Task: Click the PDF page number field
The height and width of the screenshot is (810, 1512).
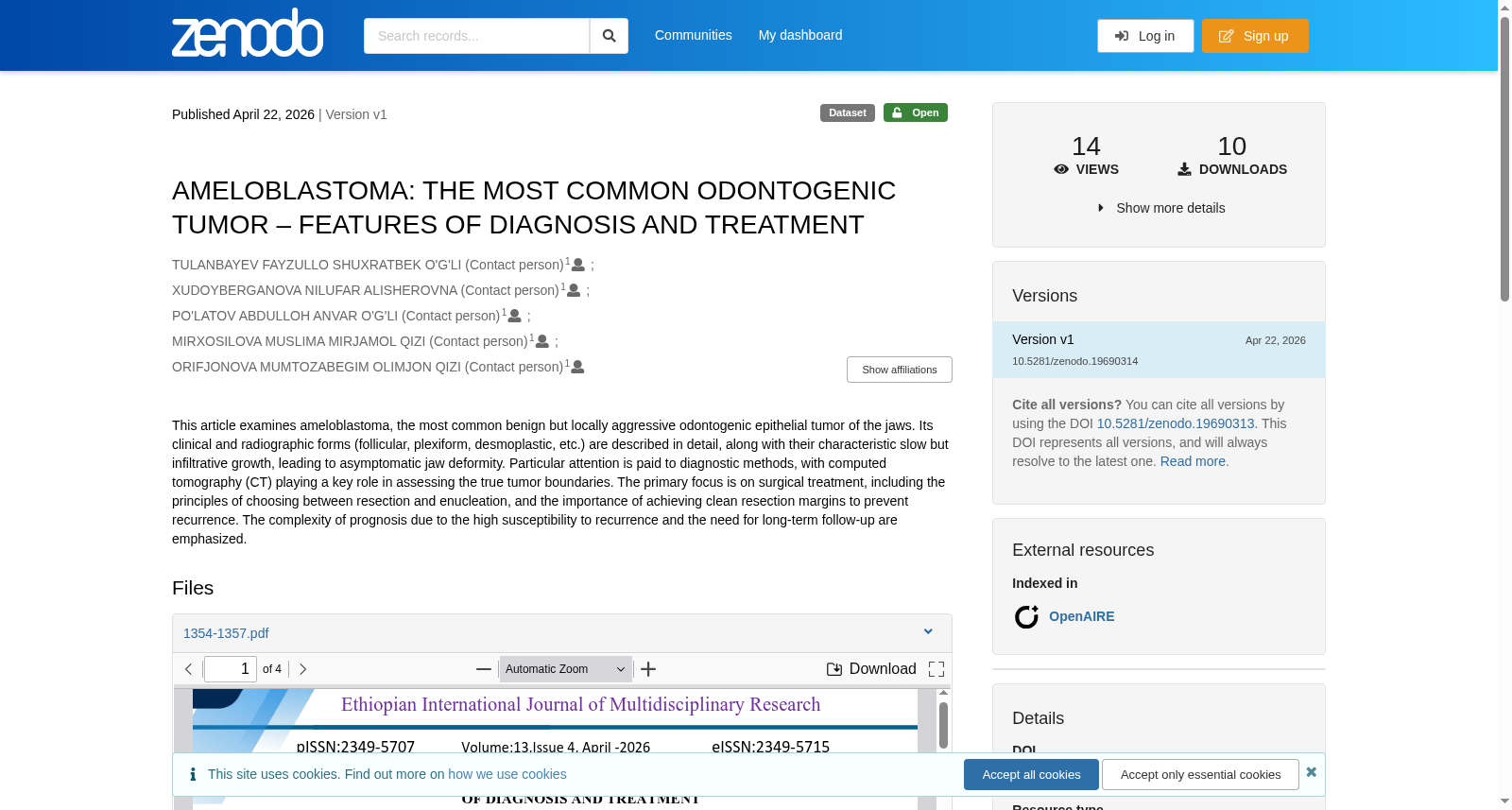Action: pos(231,669)
